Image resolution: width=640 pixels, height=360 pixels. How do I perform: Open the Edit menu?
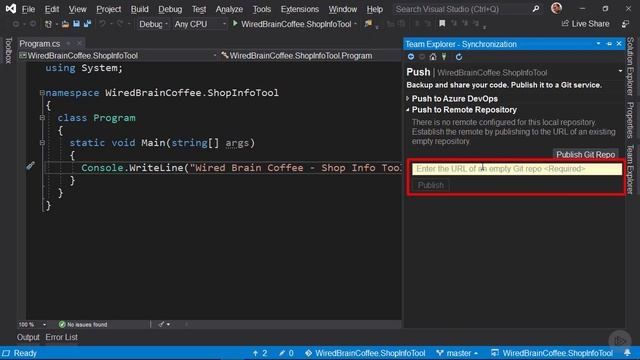click(x=52, y=9)
